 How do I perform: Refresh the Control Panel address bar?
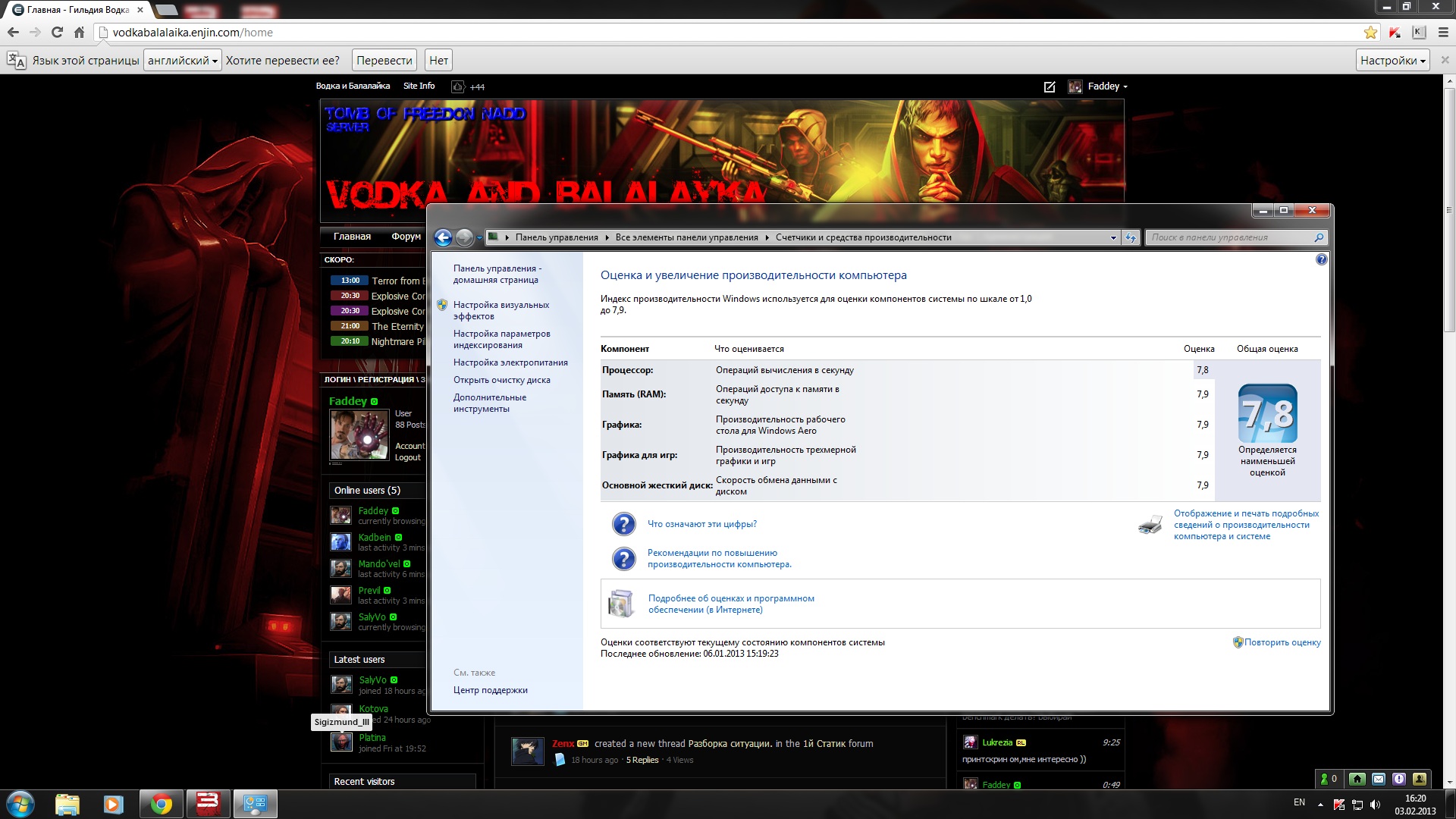point(1131,237)
